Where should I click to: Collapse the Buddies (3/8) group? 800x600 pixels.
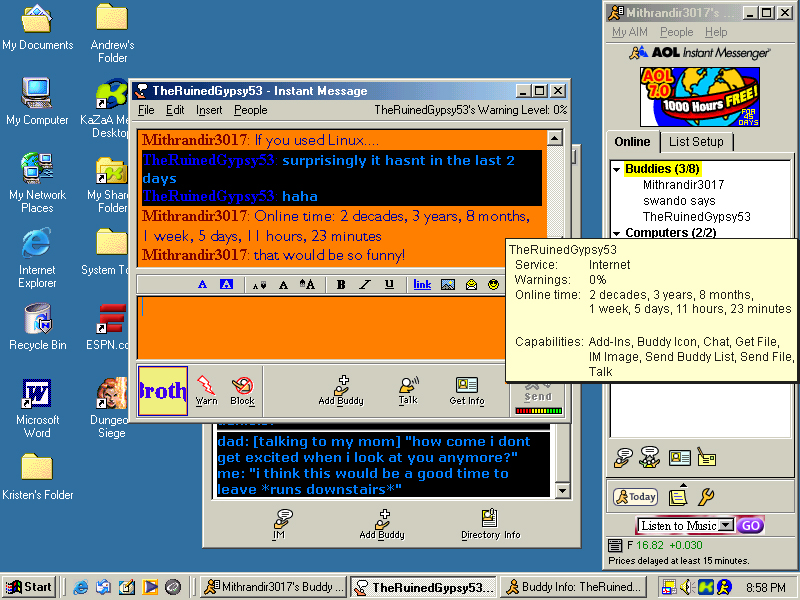616,169
